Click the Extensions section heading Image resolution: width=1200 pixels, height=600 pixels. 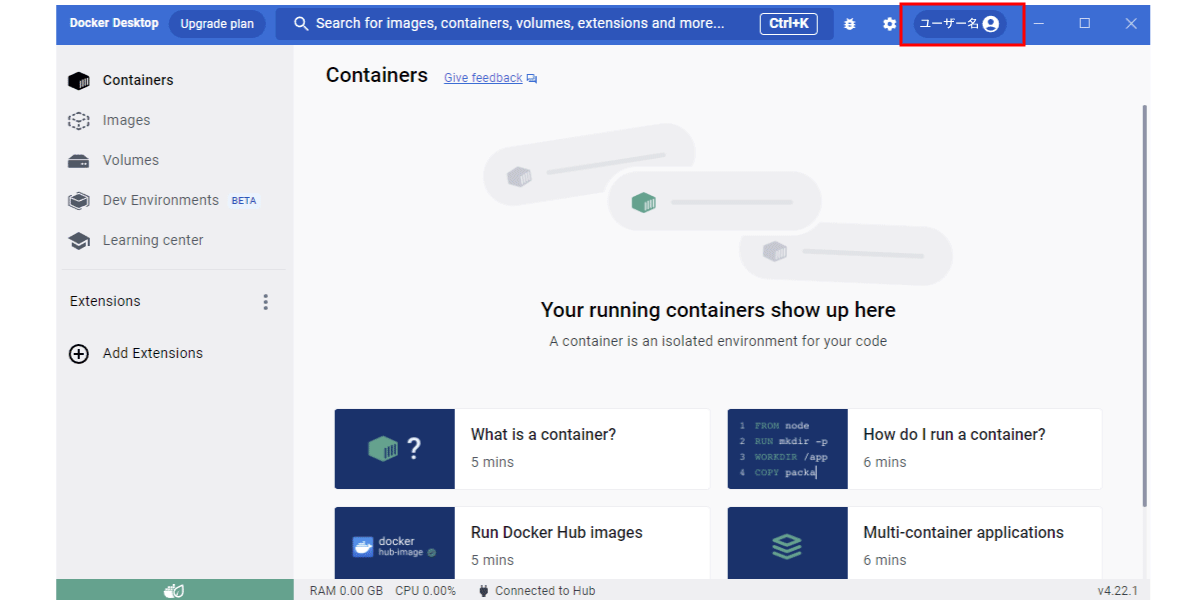point(105,301)
